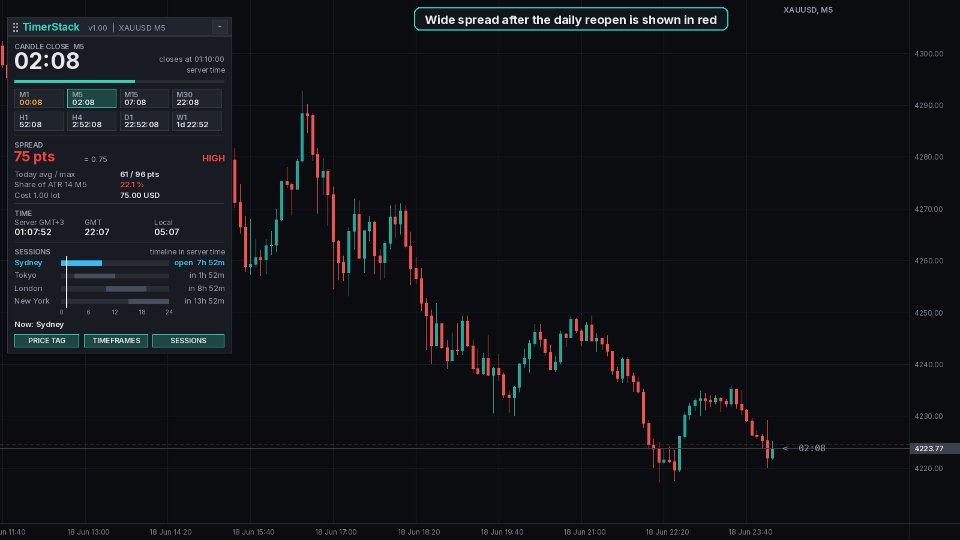Select the H4 timeframe cell
The width and height of the screenshot is (960, 540).
(92, 121)
